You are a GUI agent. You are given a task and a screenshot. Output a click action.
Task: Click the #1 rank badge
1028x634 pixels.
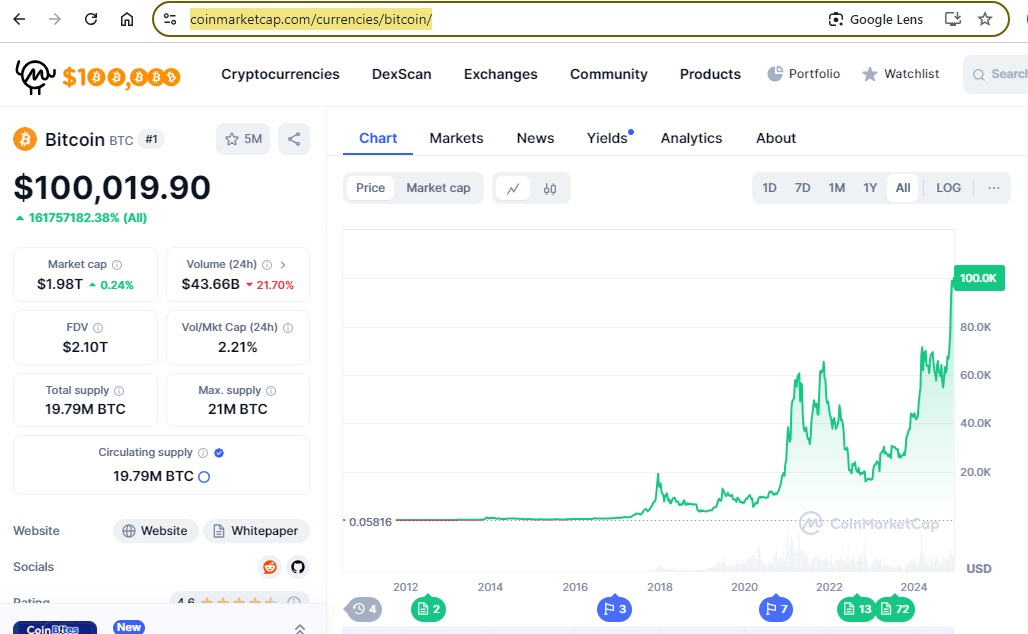151,139
